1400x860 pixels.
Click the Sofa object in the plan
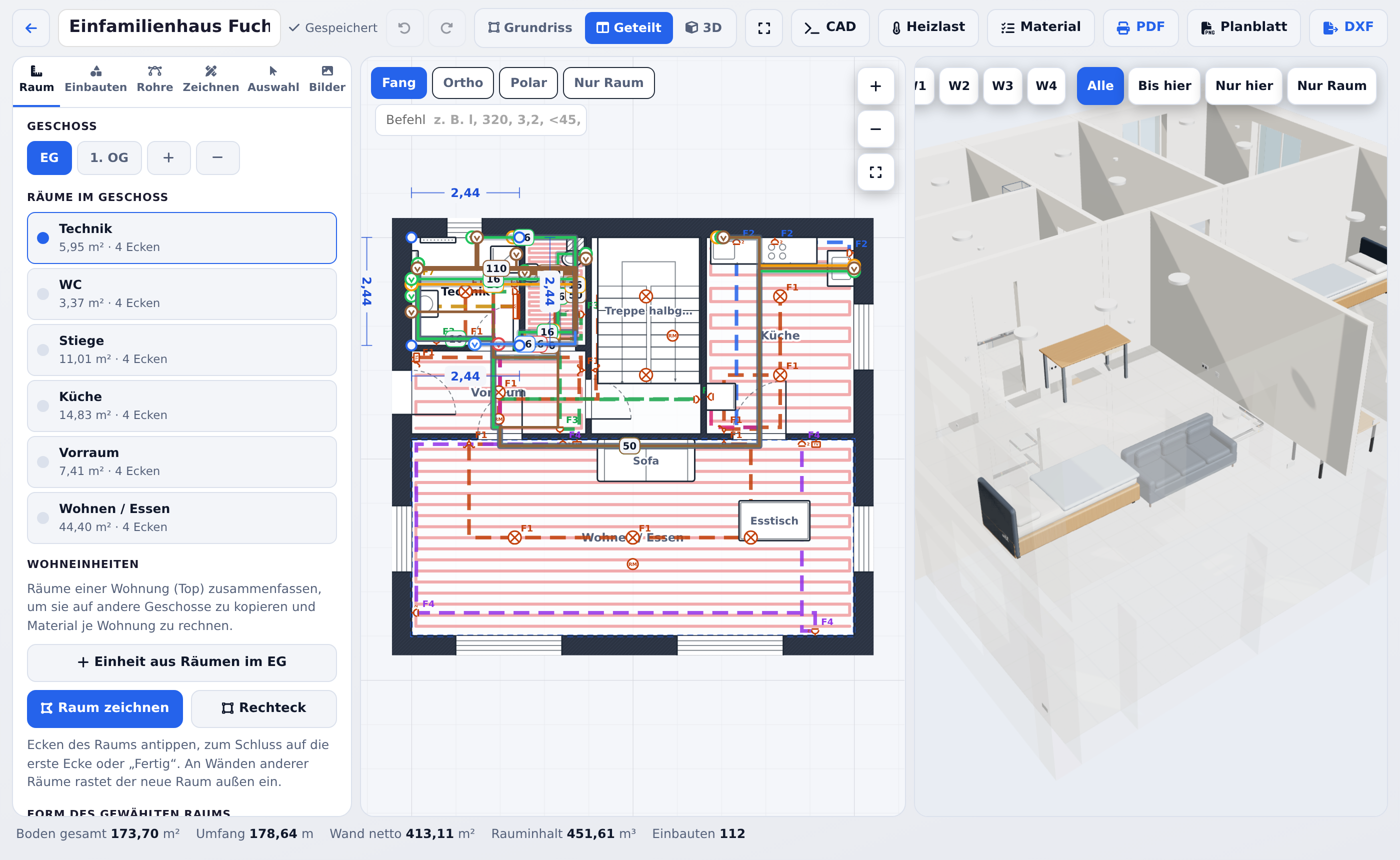tap(645, 460)
